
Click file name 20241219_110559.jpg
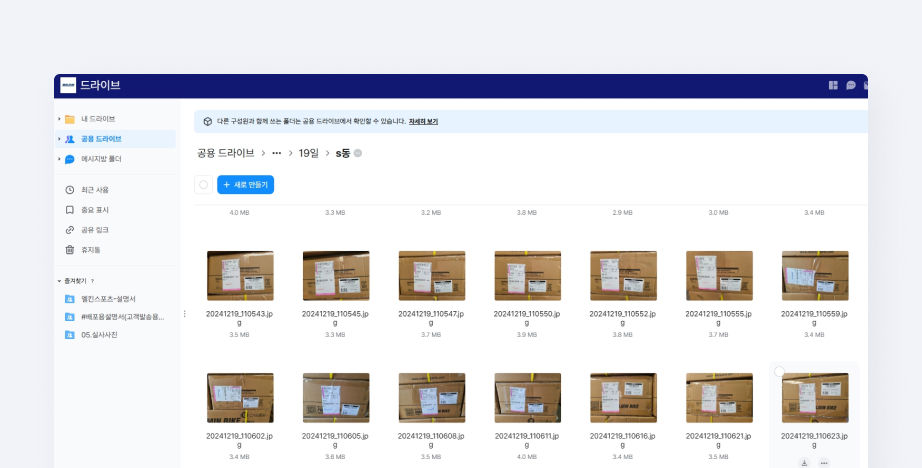pos(814,319)
